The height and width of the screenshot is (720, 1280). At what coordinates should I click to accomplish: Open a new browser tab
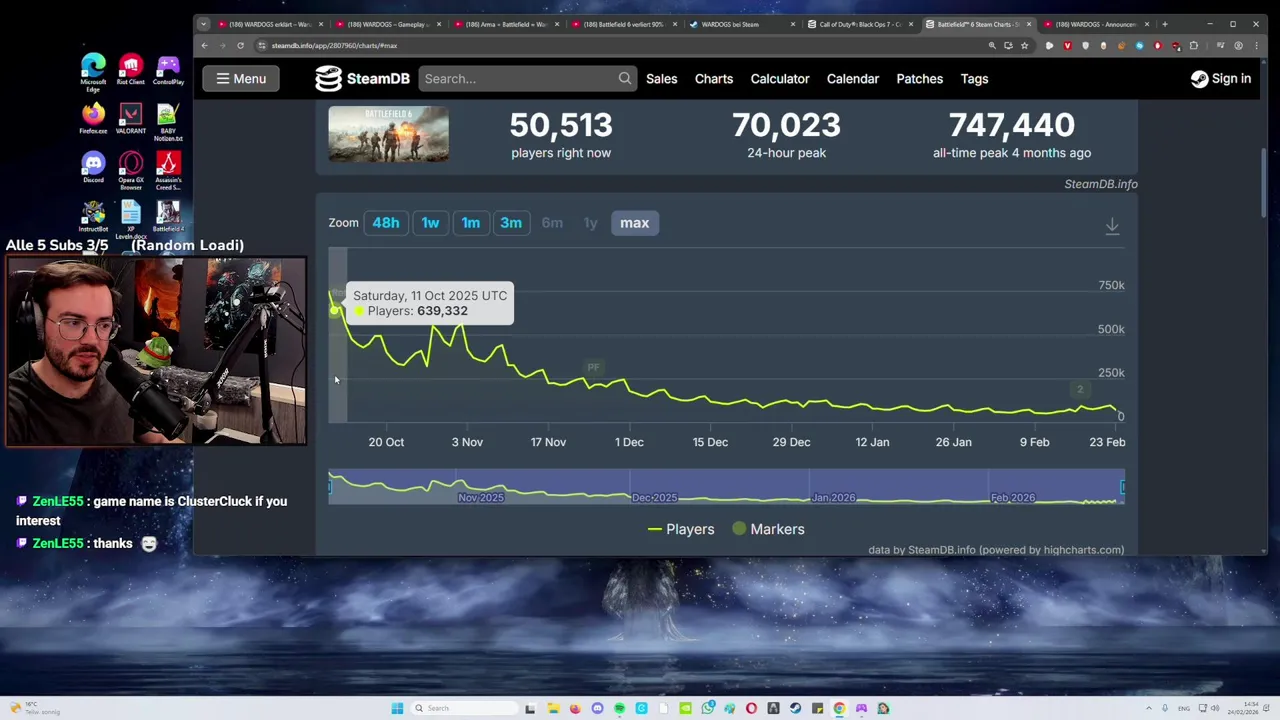[x=1165, y=24]
